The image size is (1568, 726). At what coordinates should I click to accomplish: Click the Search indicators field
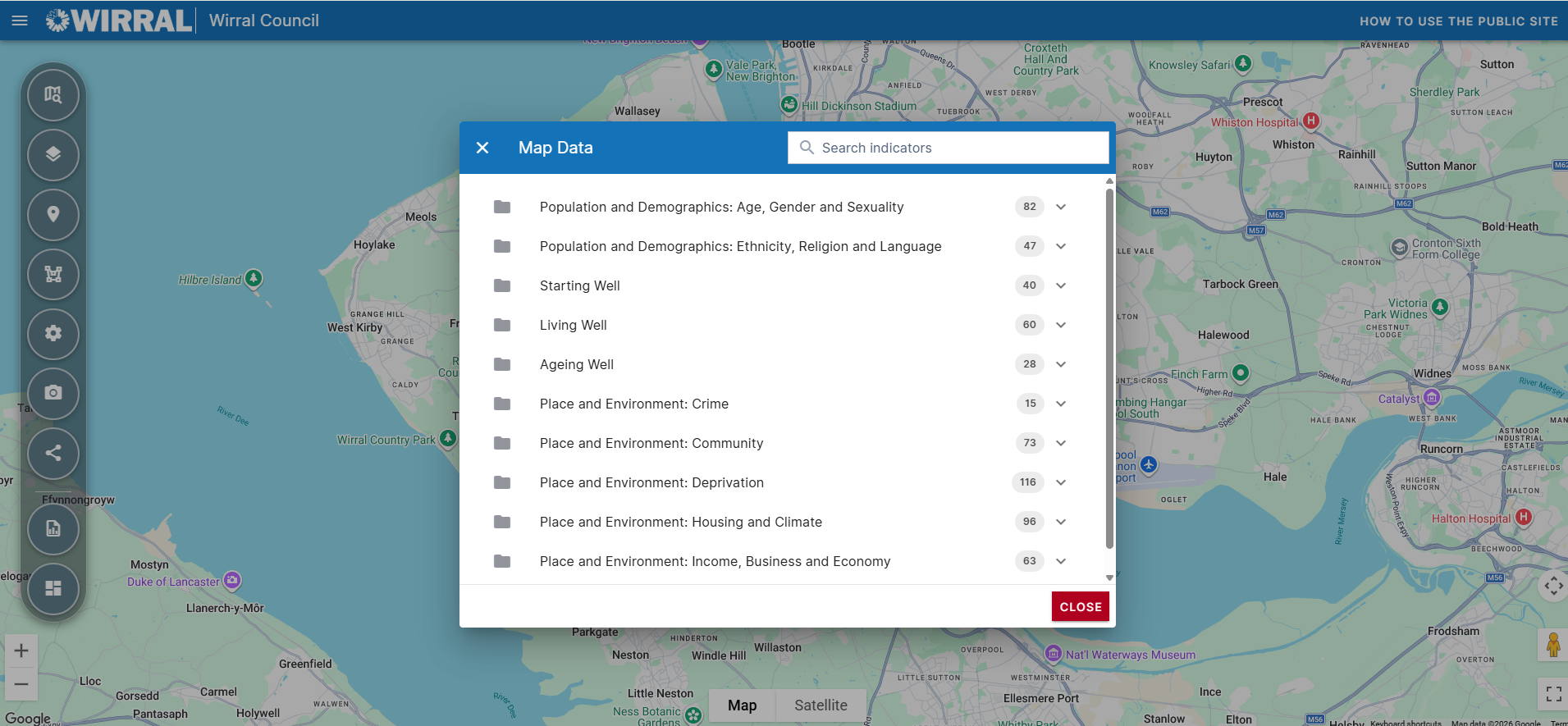[949, 148]
